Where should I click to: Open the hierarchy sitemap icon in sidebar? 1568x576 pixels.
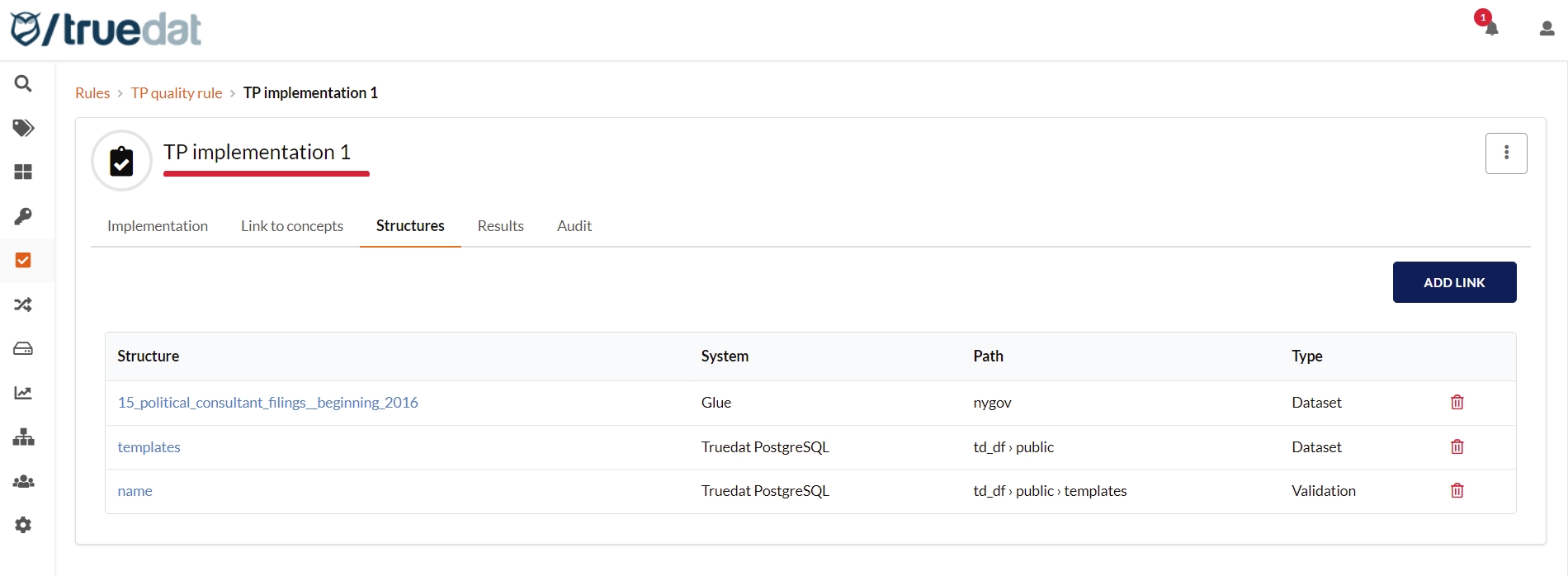coord(23,437)
